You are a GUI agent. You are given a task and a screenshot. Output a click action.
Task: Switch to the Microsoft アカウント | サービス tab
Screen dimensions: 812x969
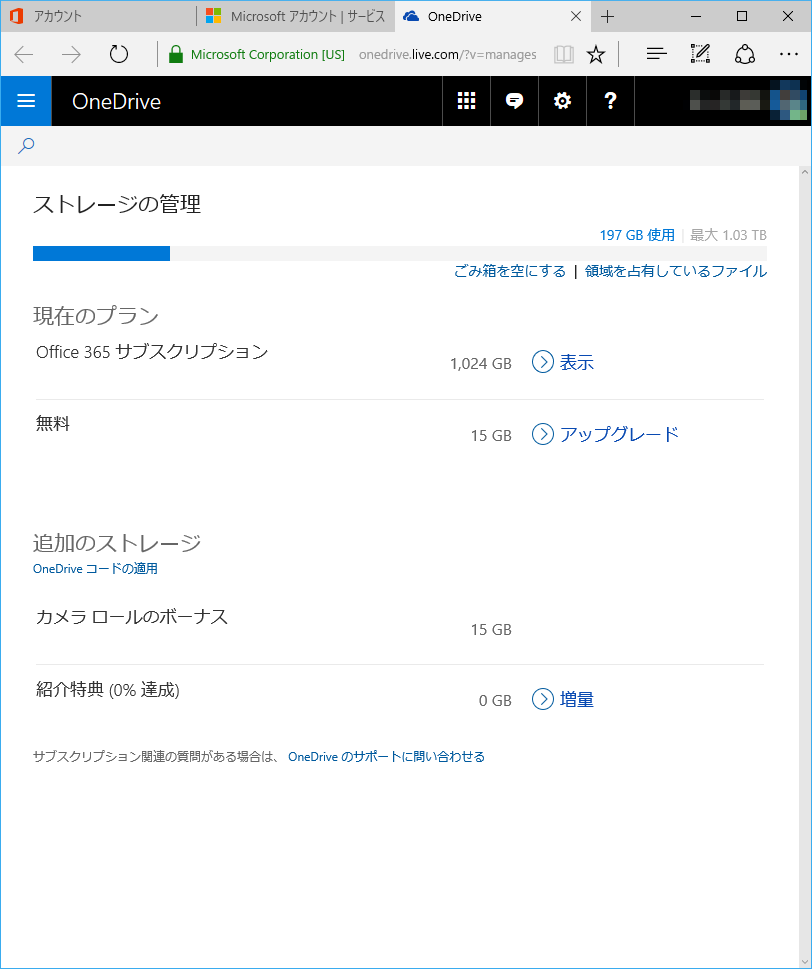pyautogui.click(x=295, y=17)
